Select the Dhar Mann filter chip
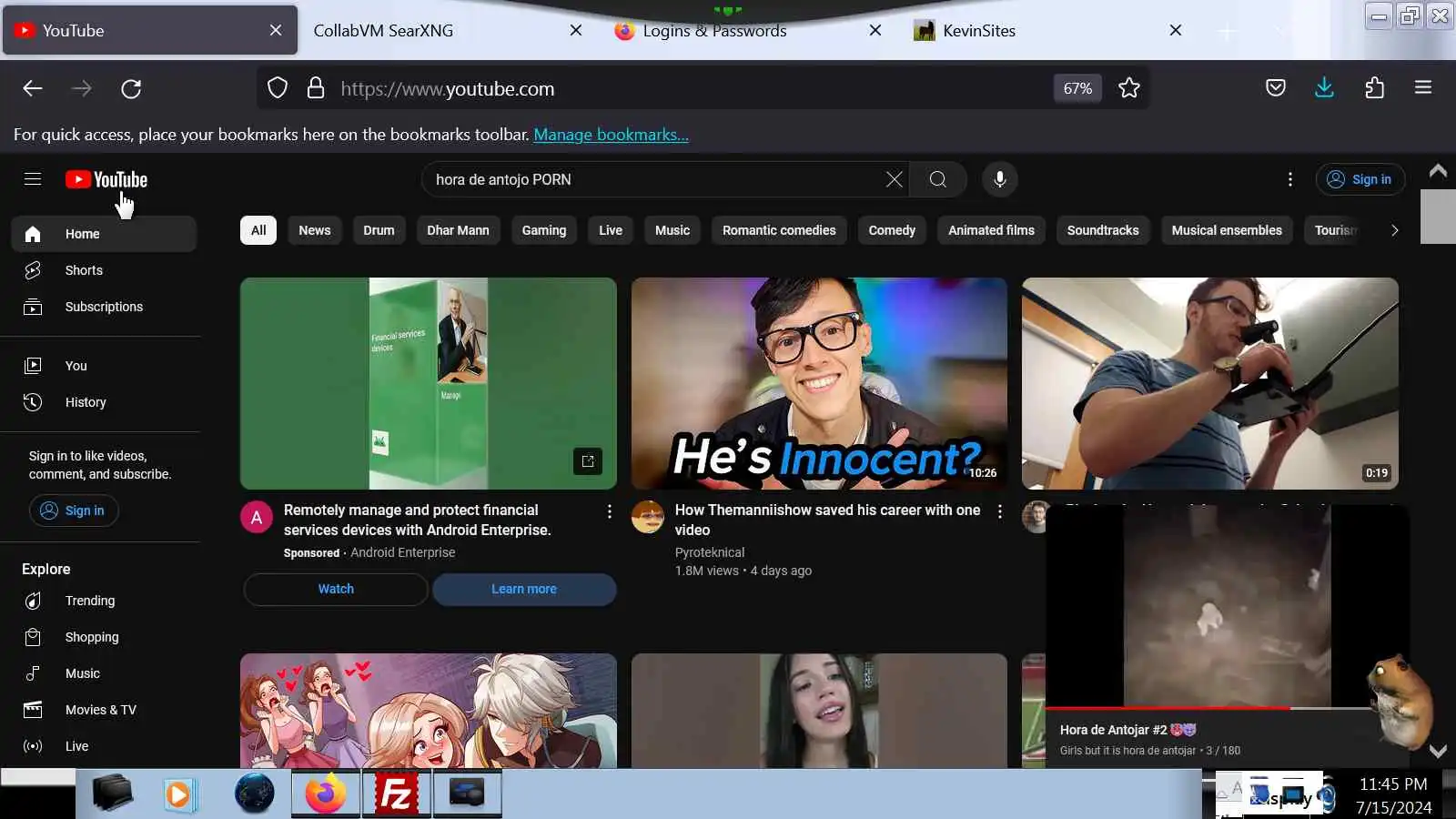 point(459,230)
